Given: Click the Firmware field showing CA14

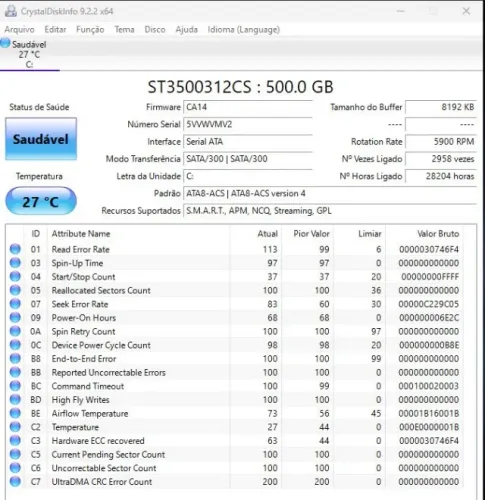Looking at the screenshot, I should click(x=248, y=107).
